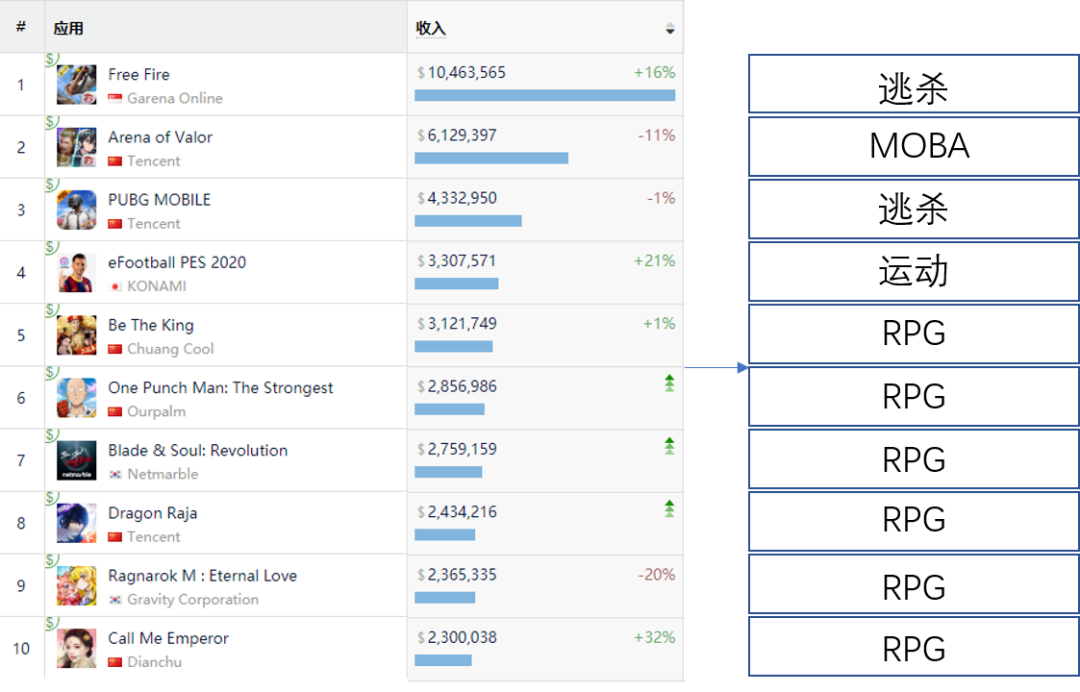Select the MOBA genre box
The image size is (1080, 692).
914,146
